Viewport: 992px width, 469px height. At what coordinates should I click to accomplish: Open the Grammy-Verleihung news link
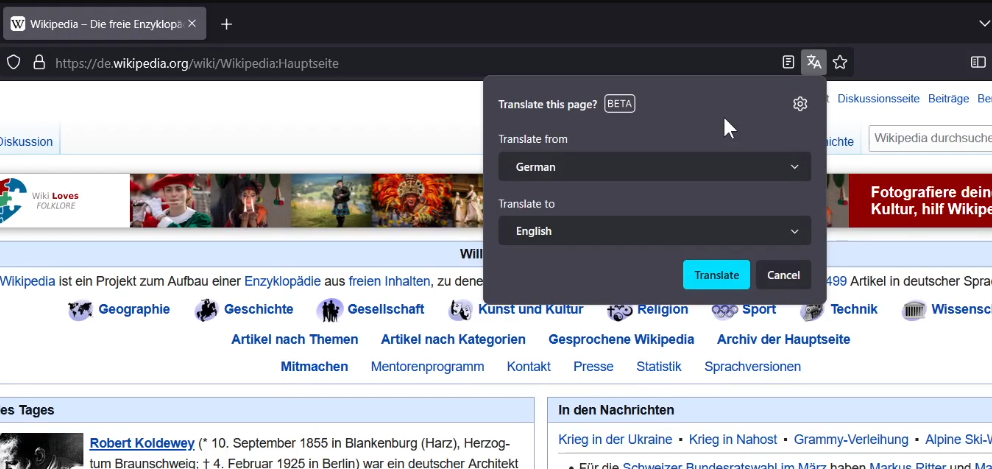(x=851, y=439)
